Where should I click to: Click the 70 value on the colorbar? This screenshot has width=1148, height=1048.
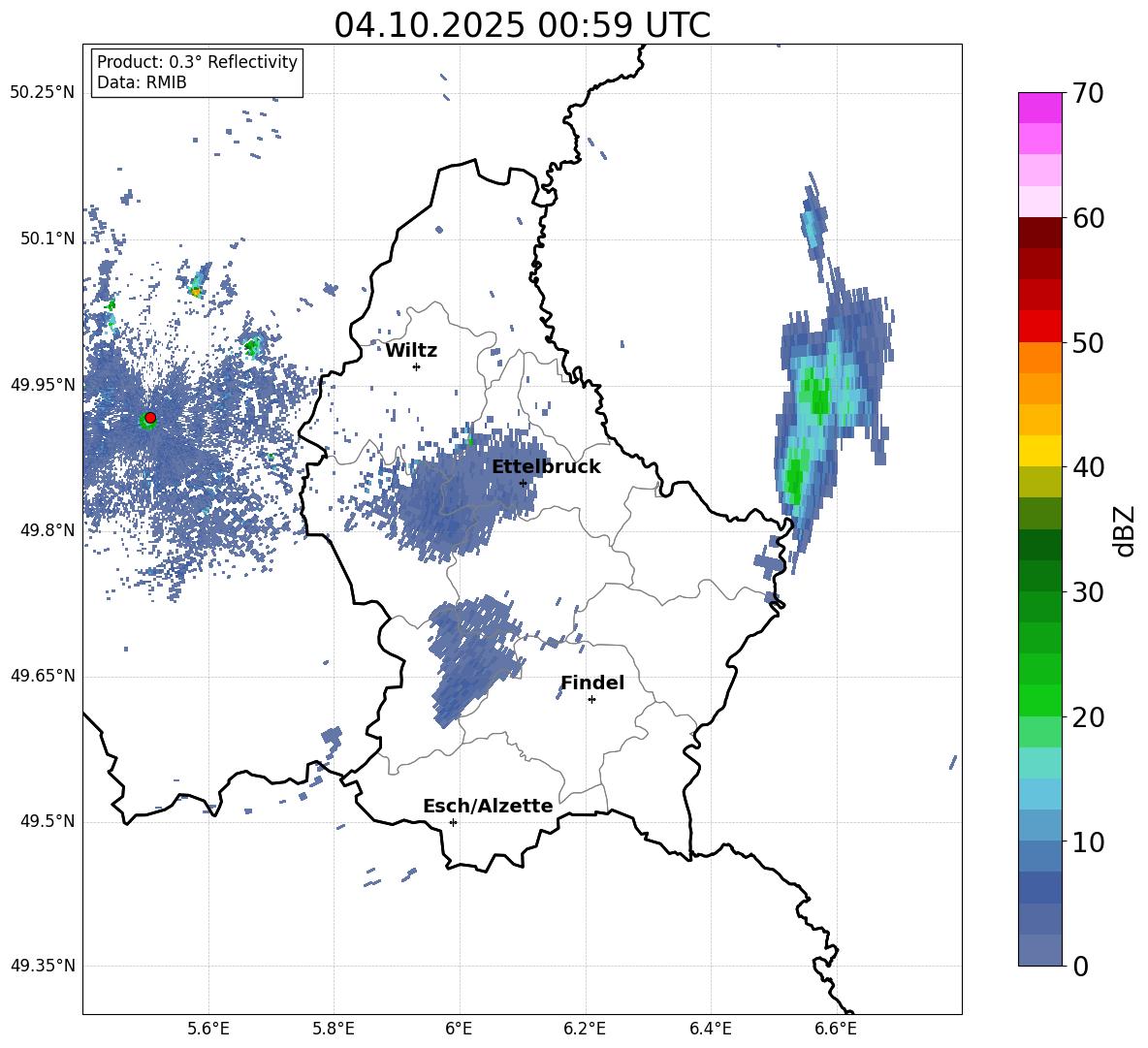pos(1089,93)
